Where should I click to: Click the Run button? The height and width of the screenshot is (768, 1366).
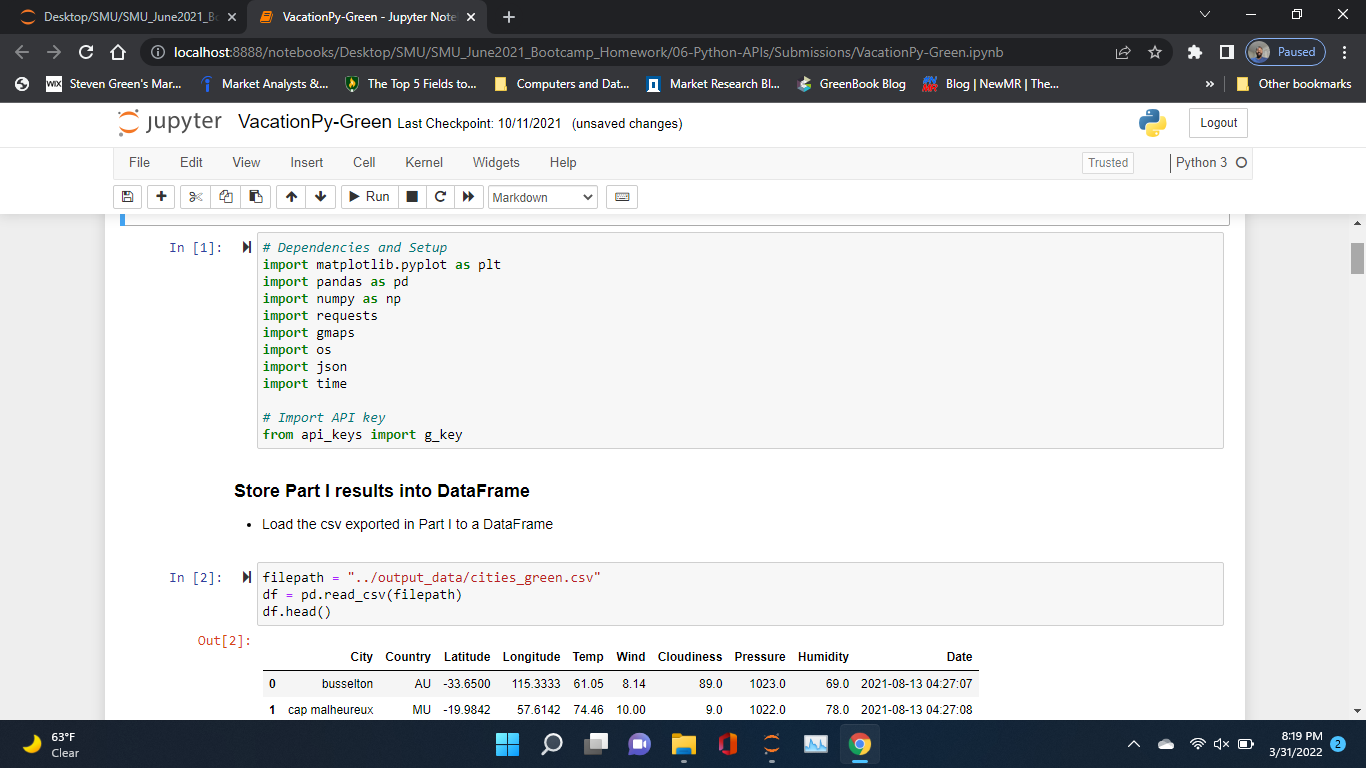(x=369, y=197)
